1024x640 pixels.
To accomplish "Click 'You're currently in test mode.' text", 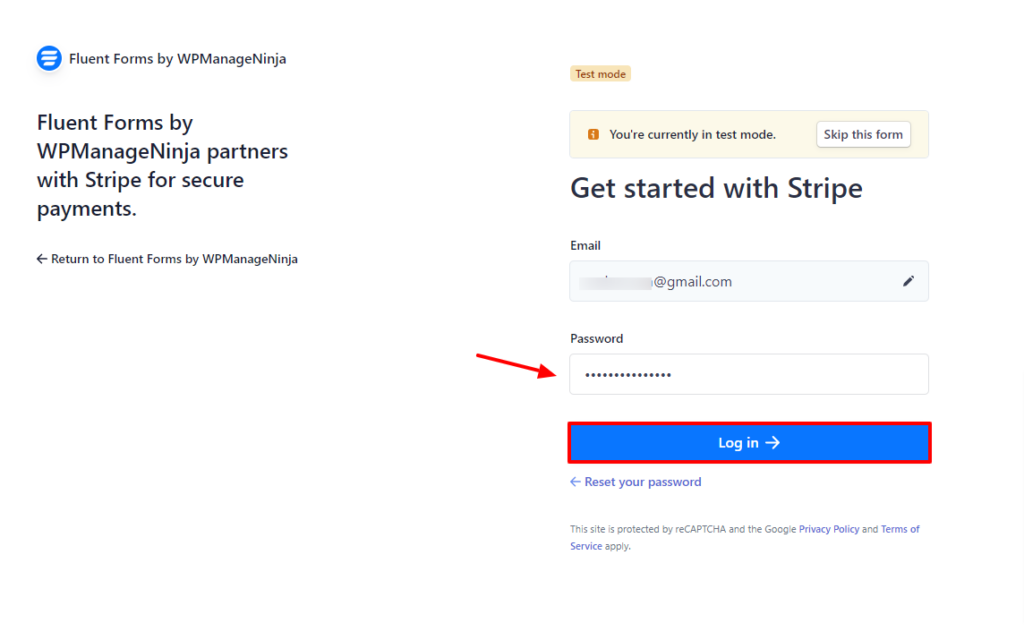I will click(692, 135).
